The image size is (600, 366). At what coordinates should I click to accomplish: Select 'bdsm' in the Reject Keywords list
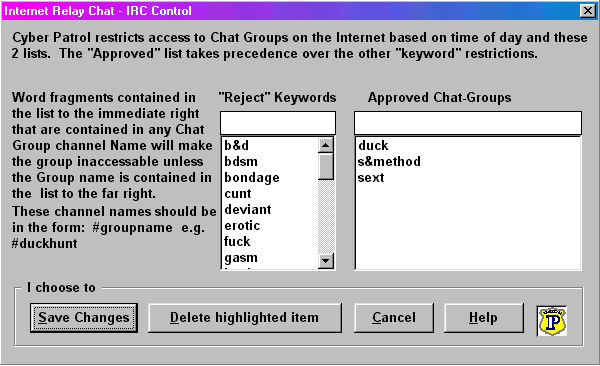click(270, 162)
